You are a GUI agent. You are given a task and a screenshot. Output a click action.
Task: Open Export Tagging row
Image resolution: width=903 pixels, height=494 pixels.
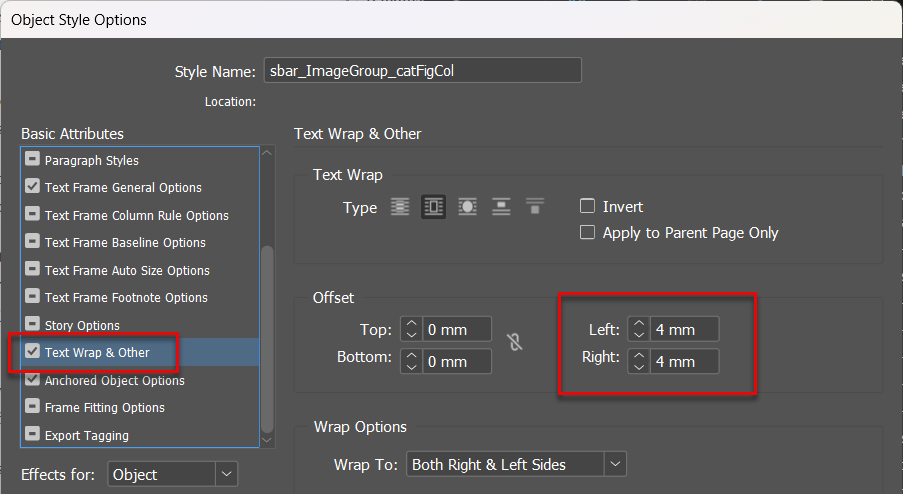point(140,435)
